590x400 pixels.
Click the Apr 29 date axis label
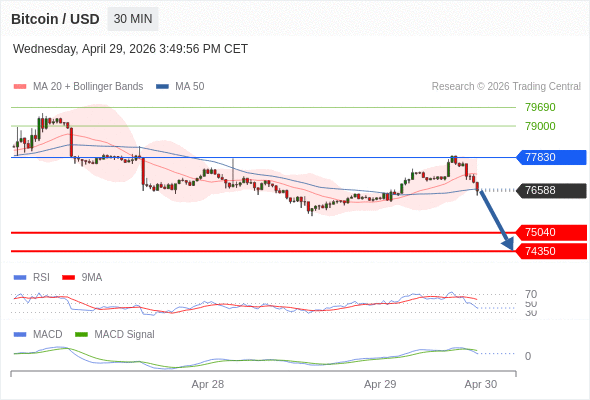pyautogui.click(x=380, y=384)
